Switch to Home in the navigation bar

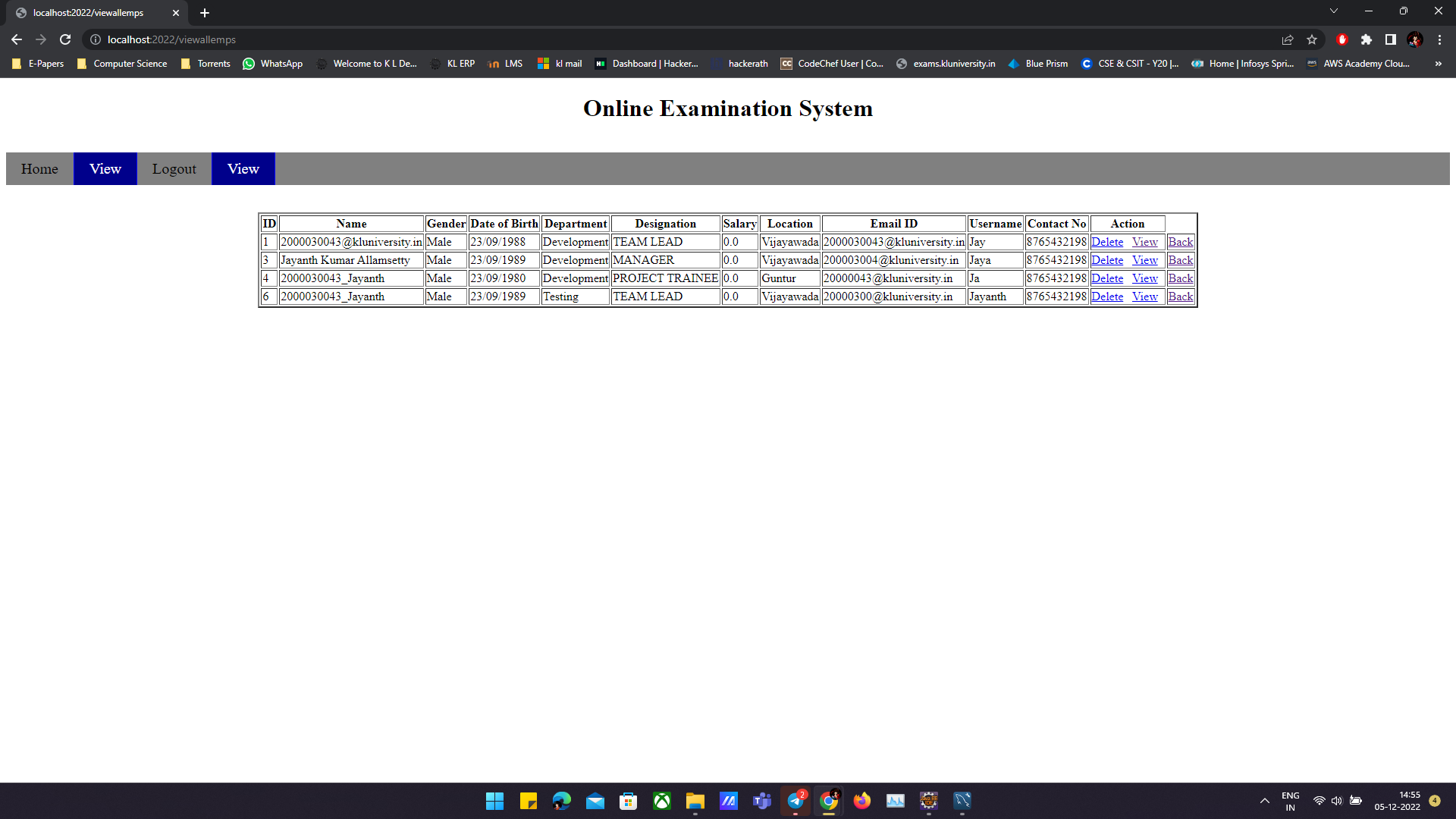(x=39, y=168)
